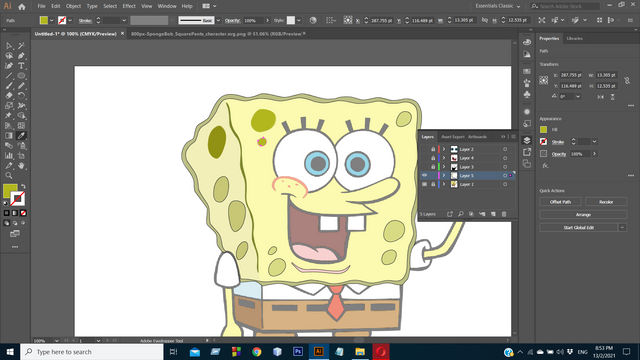Screen dimensions: 640x360
Task: Open the Layers panel dock icon
Action: tap(527, 140)
